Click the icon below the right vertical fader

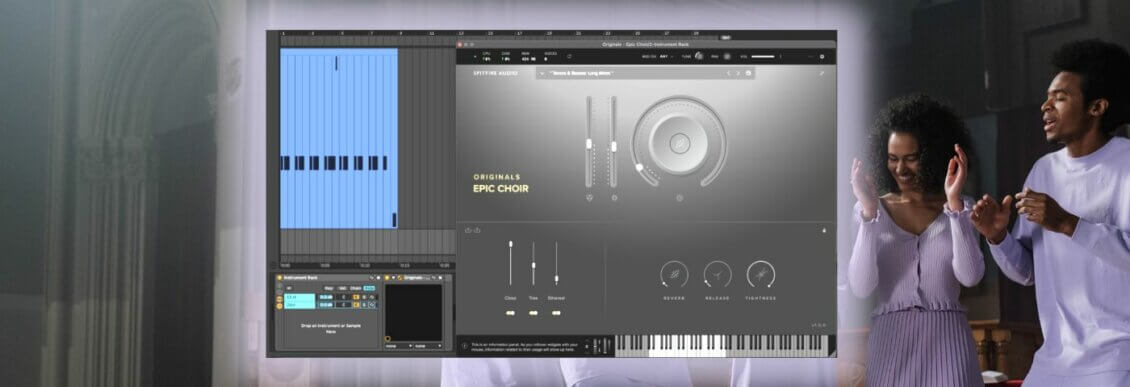click(614, 197)
